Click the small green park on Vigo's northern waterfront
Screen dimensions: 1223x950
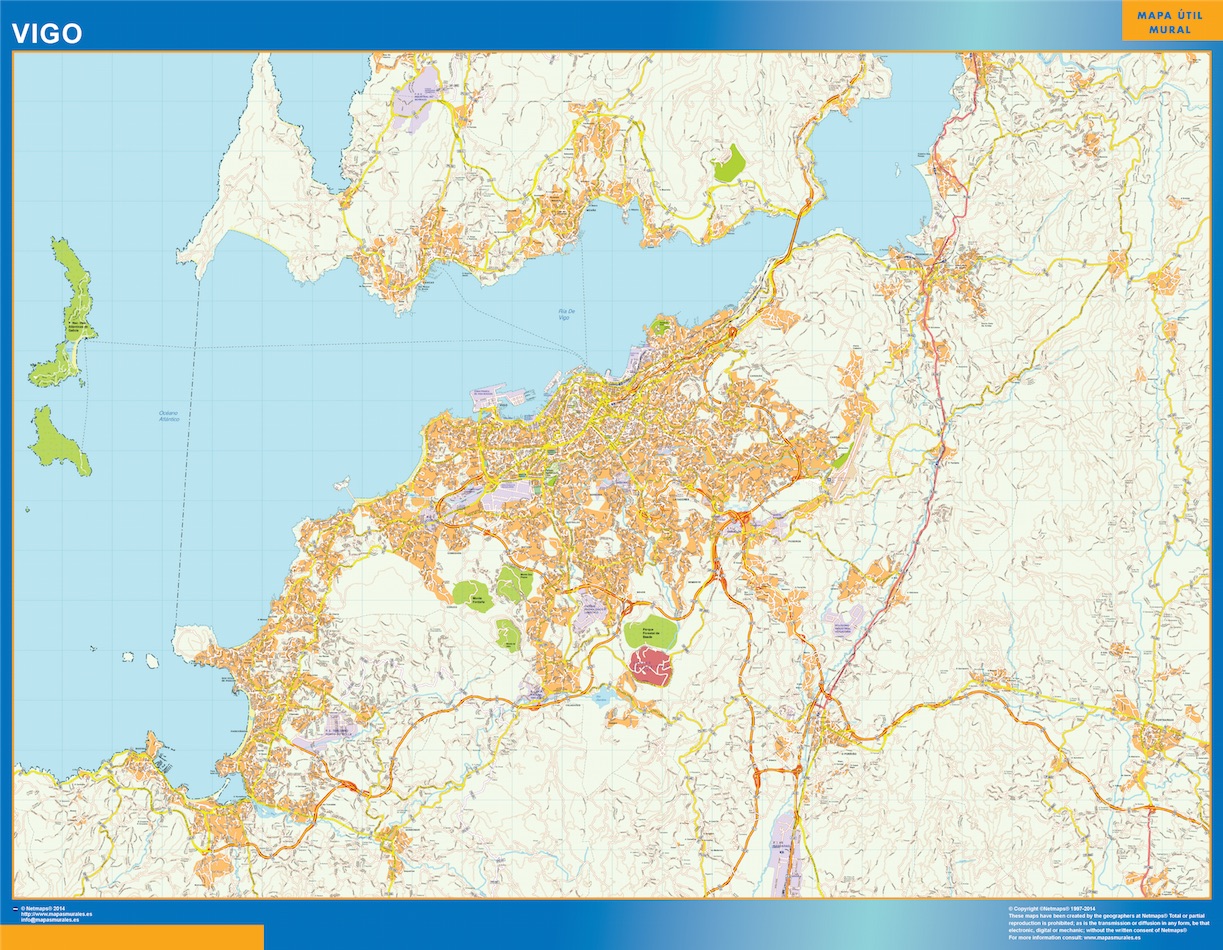[659, 326]
